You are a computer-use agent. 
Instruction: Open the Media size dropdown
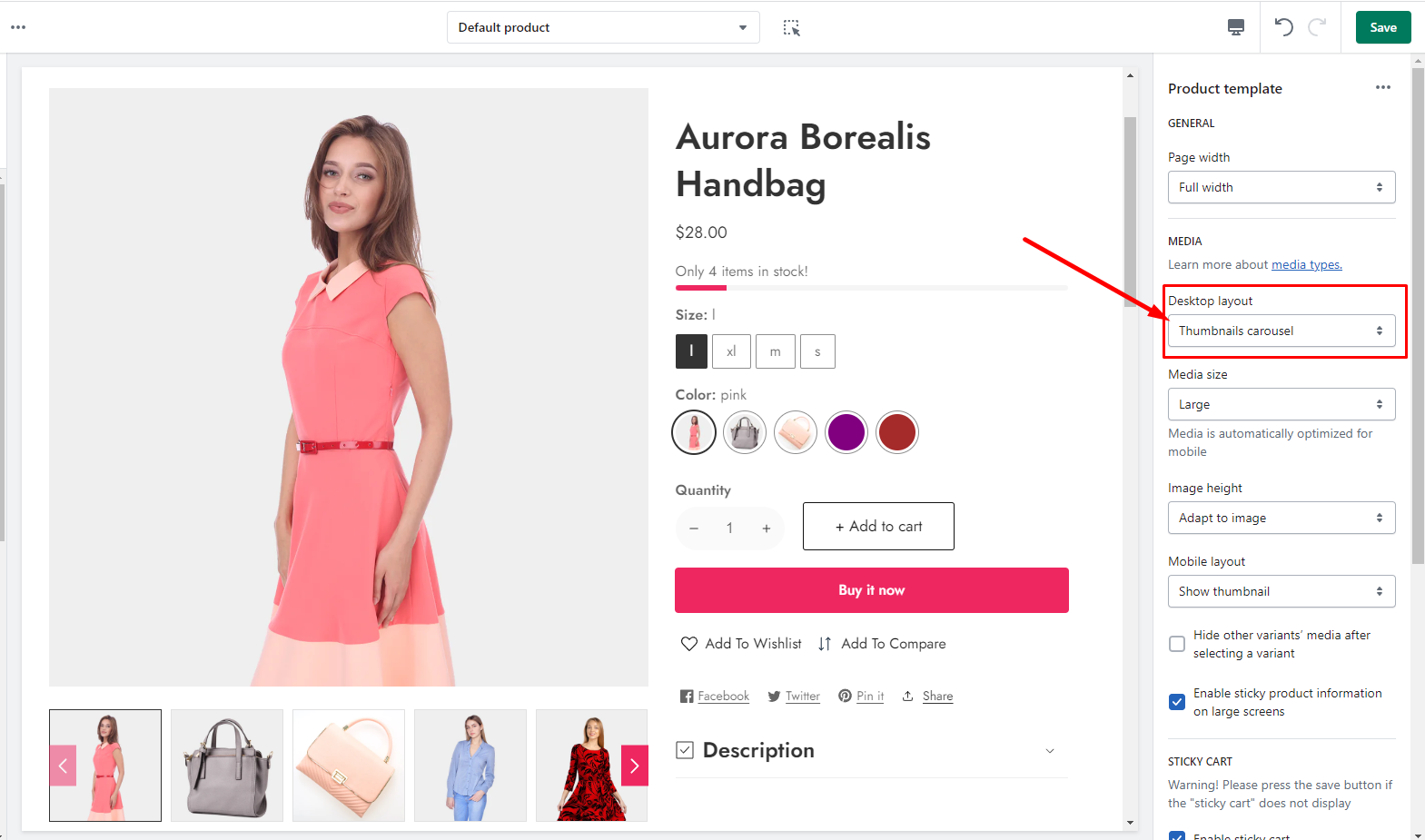coord(1281,404)
